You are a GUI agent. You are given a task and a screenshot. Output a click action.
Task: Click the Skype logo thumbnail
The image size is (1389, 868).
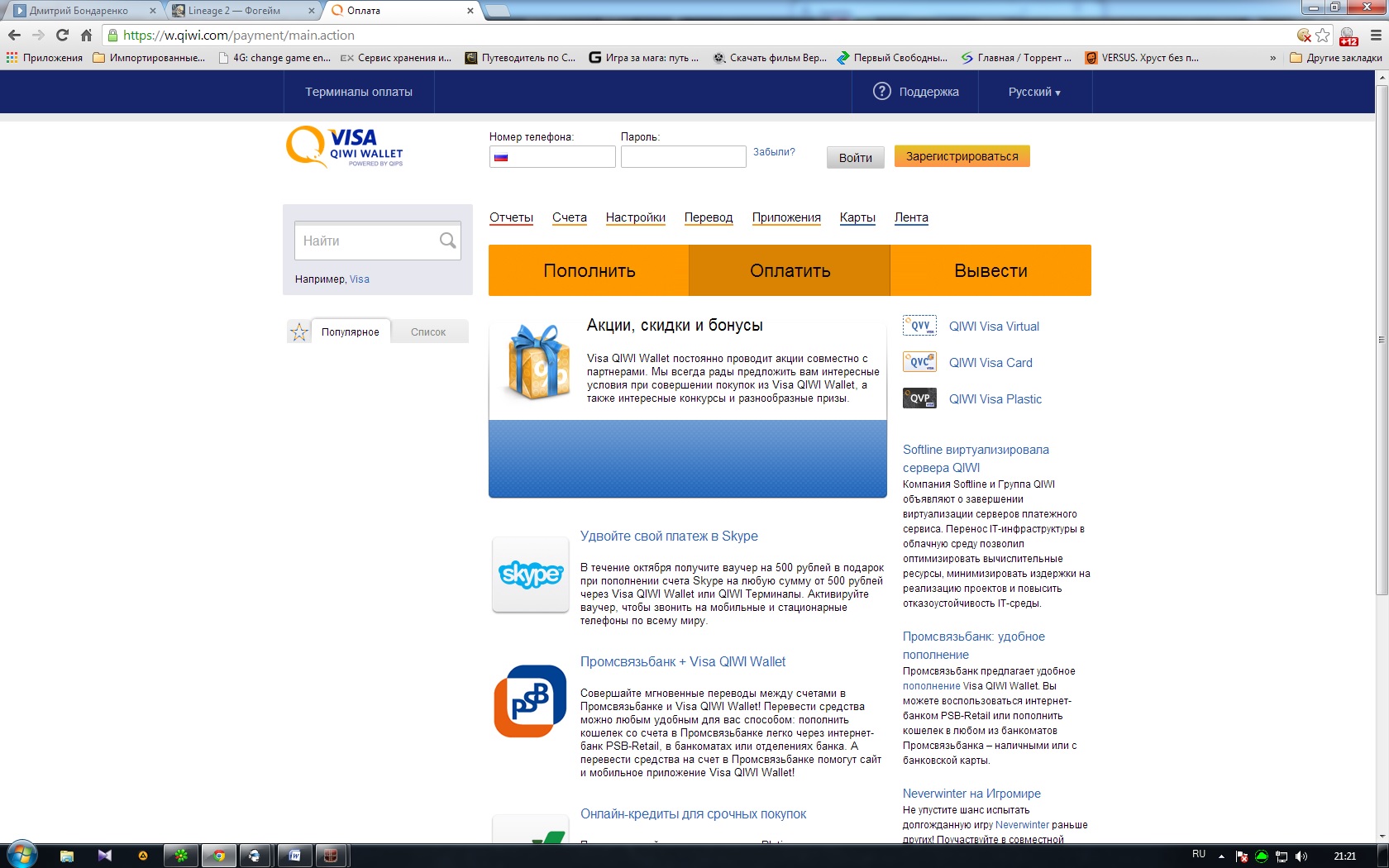click(x=531, y=575)
